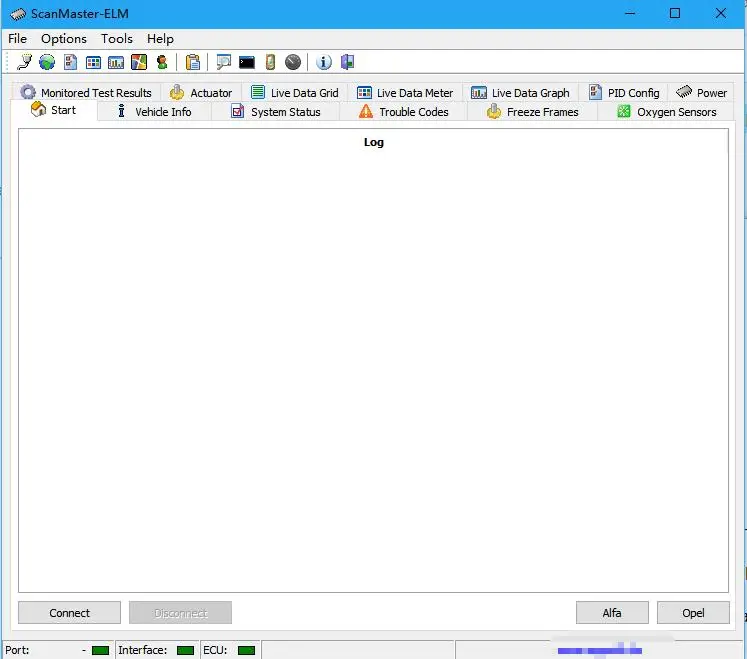Click the Log heading text
Screen dimensions: 747x659
tap(374, 142)
